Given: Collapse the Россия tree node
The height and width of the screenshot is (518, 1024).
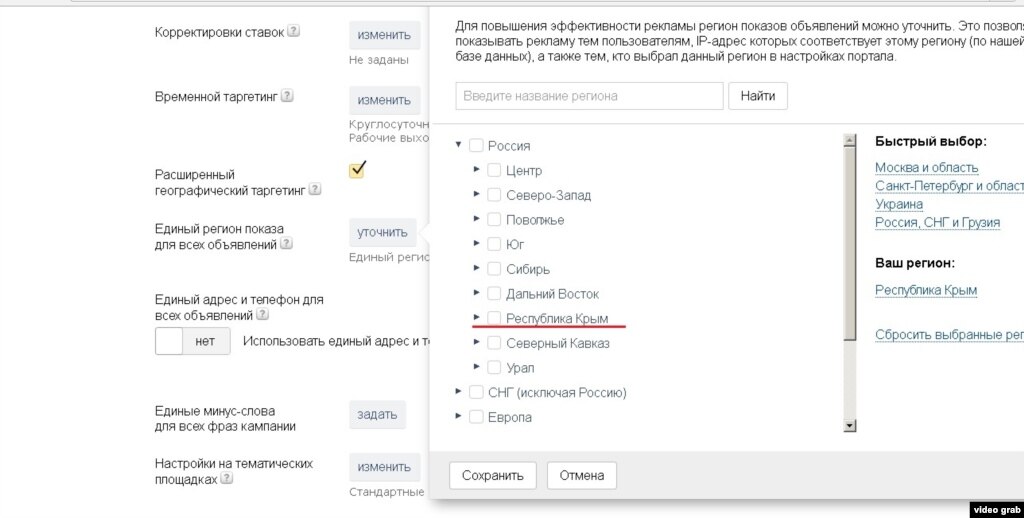Looking at the screenshot, I should [x=458, y=145].
